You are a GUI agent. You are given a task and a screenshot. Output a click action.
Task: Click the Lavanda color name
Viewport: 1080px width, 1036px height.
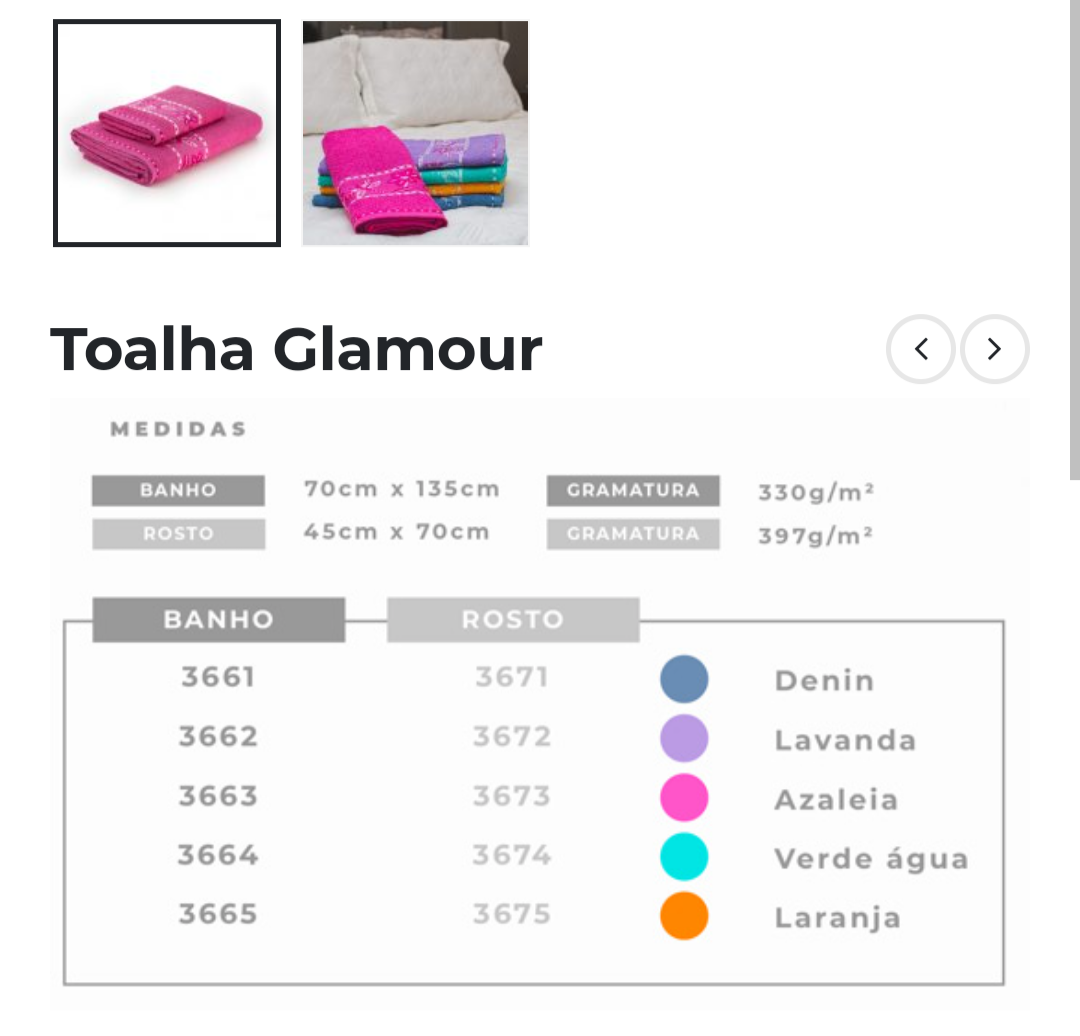845,740
